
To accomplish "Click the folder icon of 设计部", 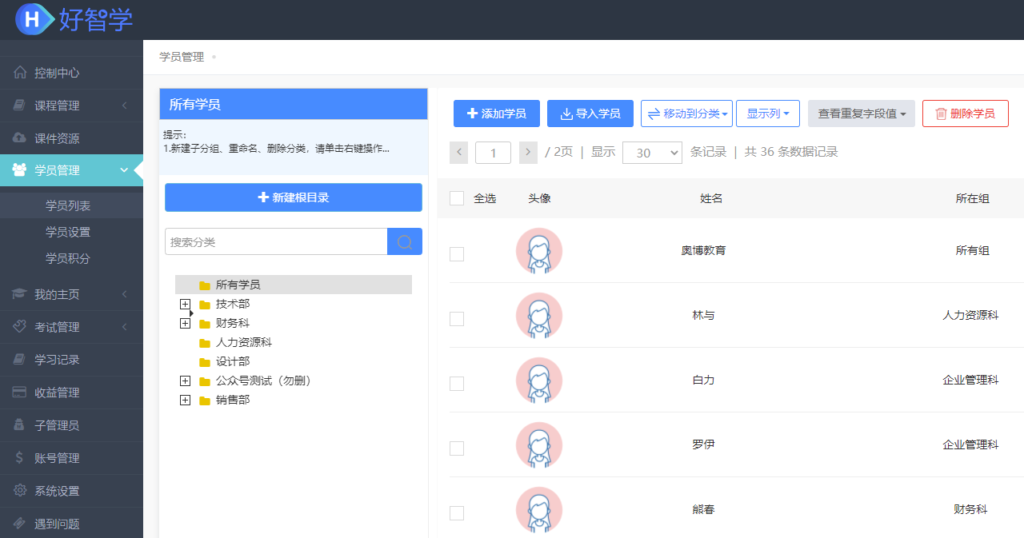I will point(204,362).
